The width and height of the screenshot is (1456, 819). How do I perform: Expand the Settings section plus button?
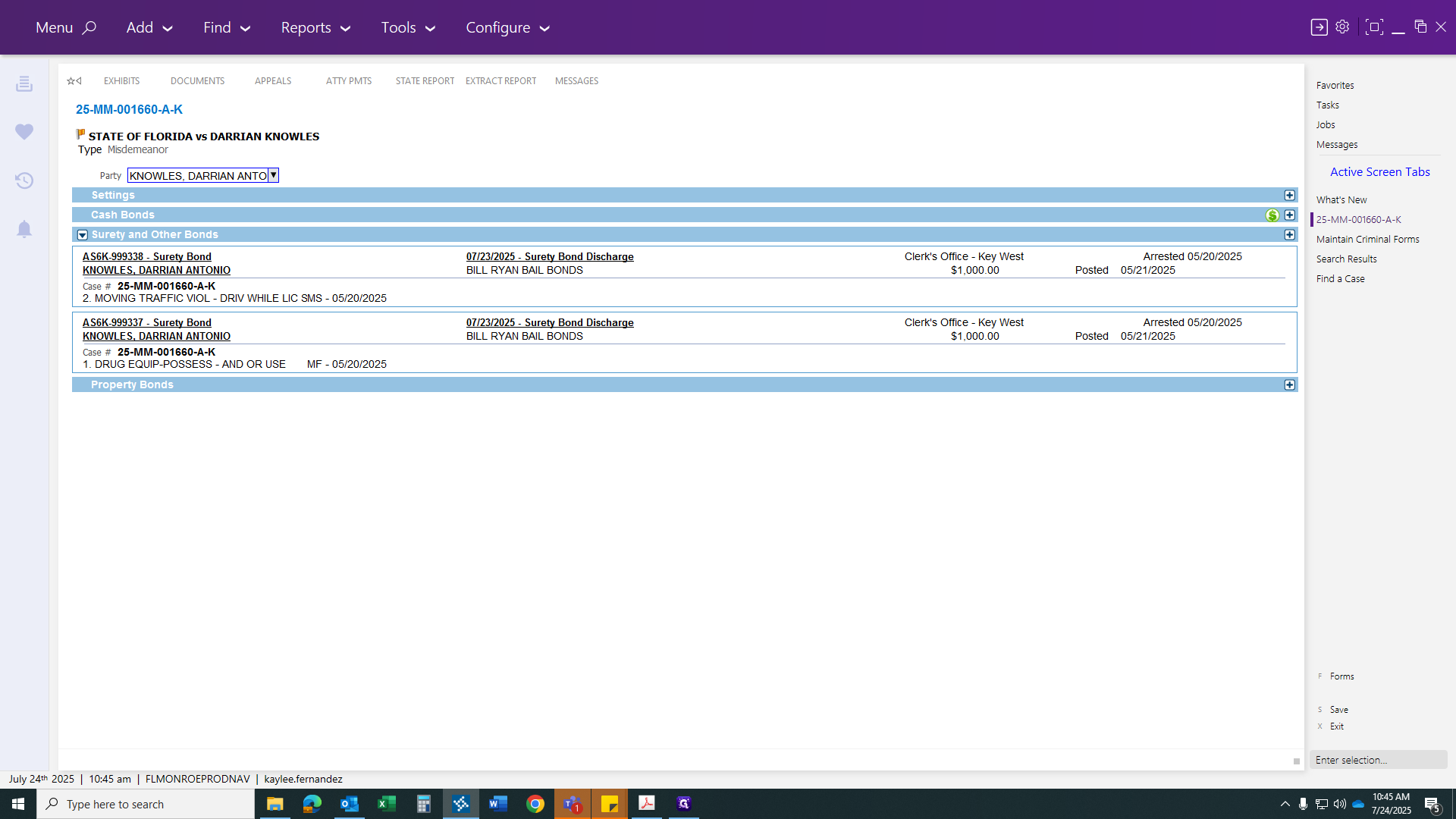pos(1289,196)
